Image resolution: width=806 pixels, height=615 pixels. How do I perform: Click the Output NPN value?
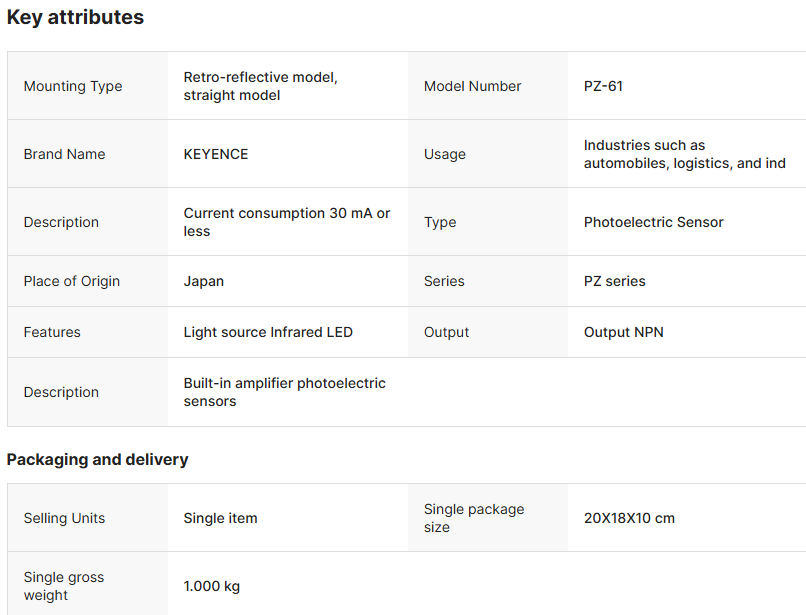click(623, 332)
